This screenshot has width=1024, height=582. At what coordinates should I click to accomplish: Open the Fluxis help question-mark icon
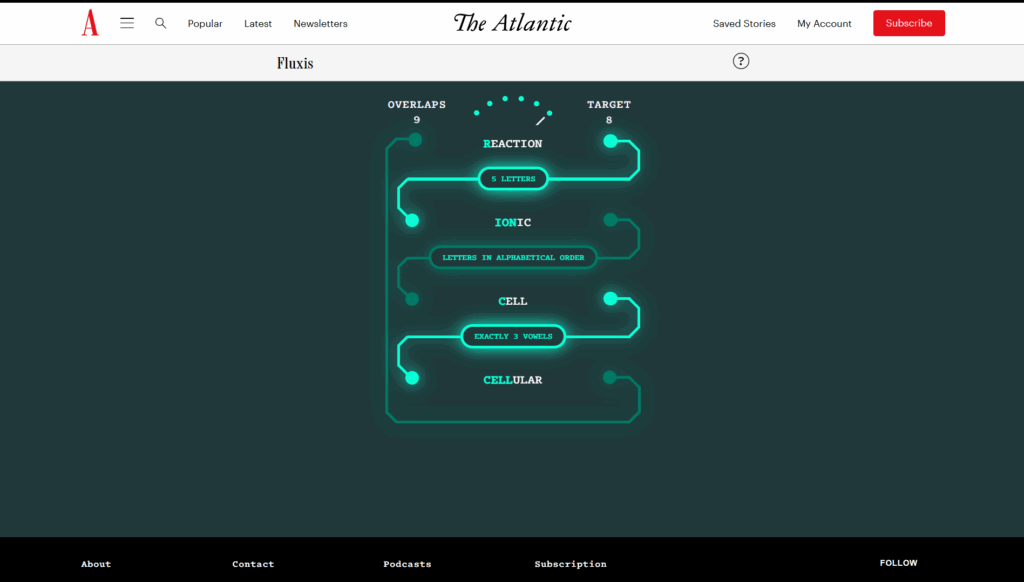(x=740, y=61)
